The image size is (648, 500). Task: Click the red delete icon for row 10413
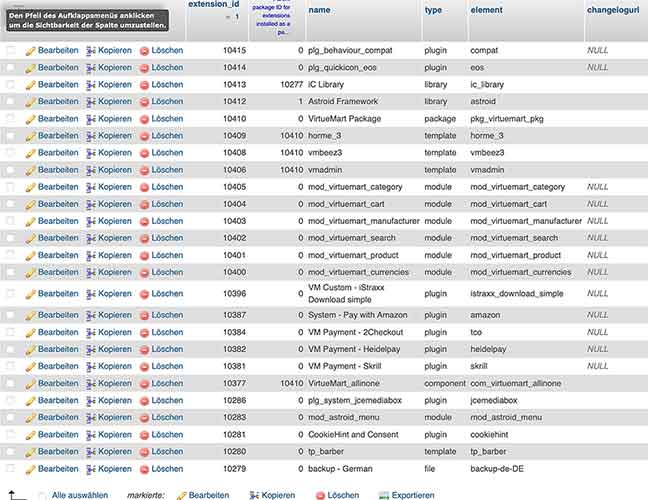[144, 86]
